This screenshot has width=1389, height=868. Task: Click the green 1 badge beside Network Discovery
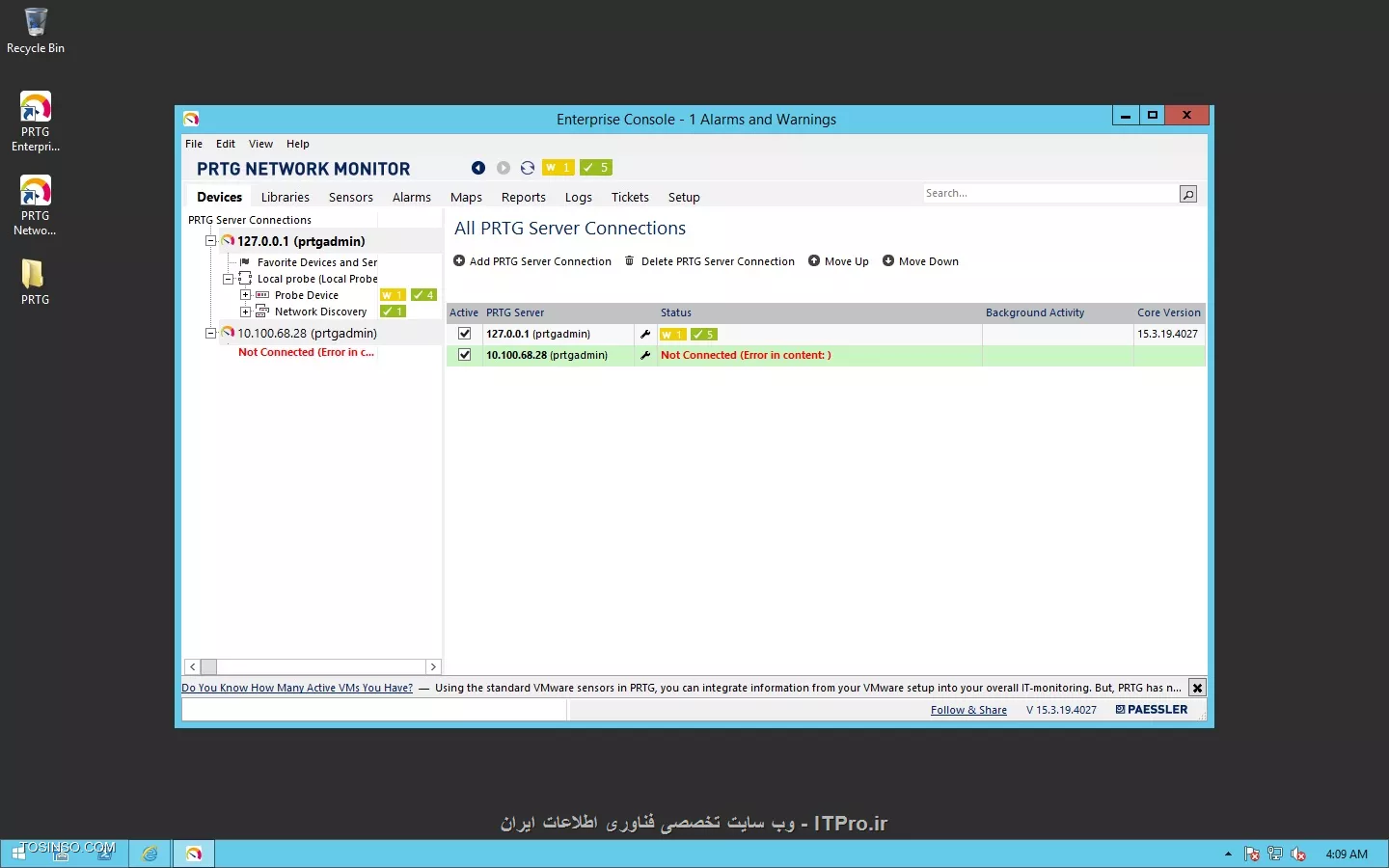tap(393, 312)
